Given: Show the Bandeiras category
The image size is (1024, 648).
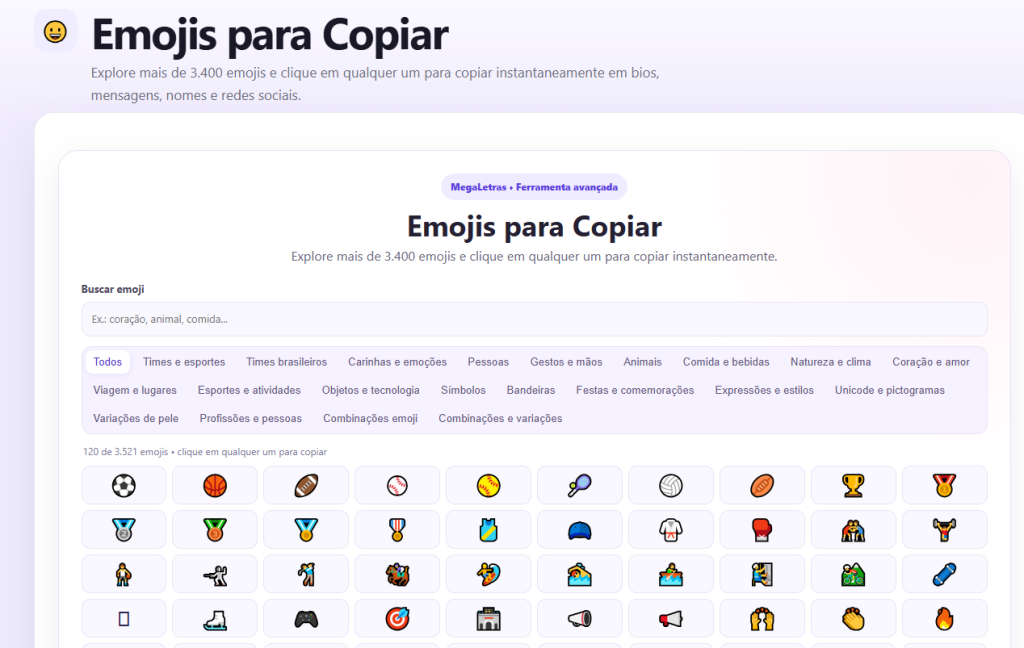Looking at the screenshot, I should click(531, 390).
